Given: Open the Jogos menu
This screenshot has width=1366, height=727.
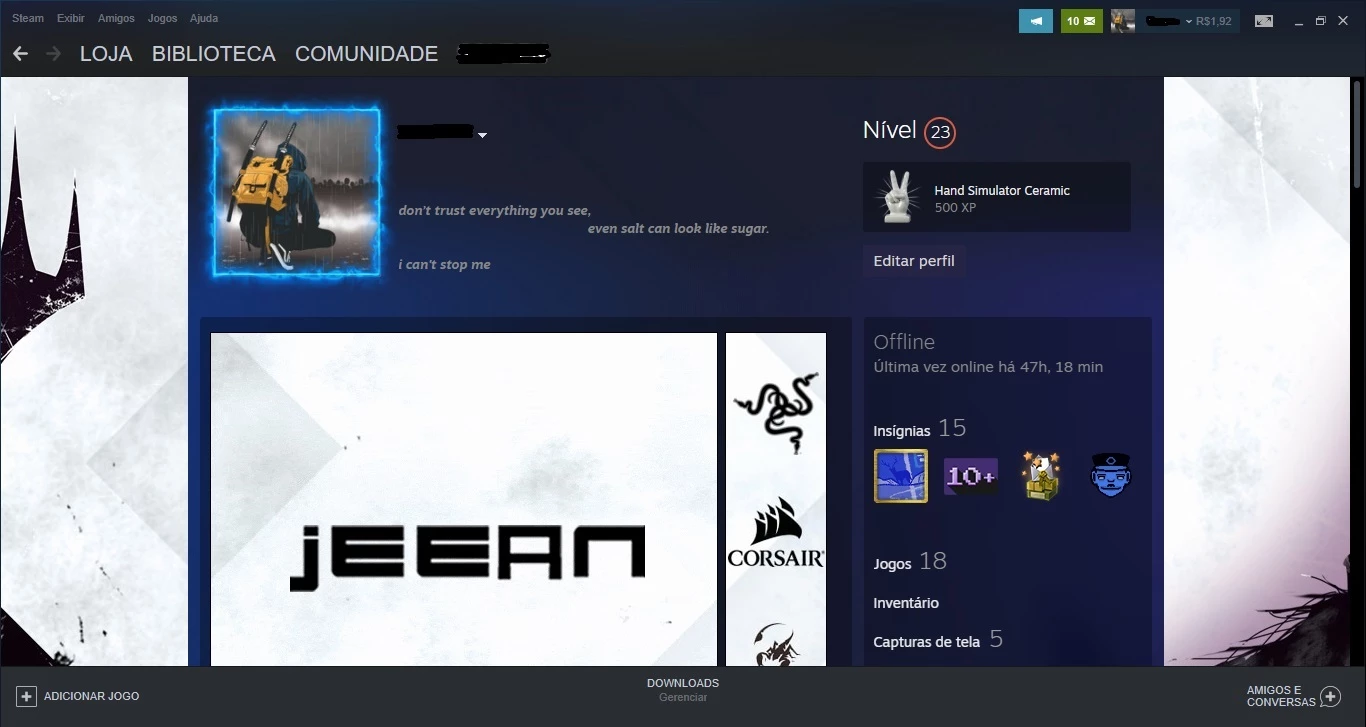Looking at the screenshot, I should [162, 18].
